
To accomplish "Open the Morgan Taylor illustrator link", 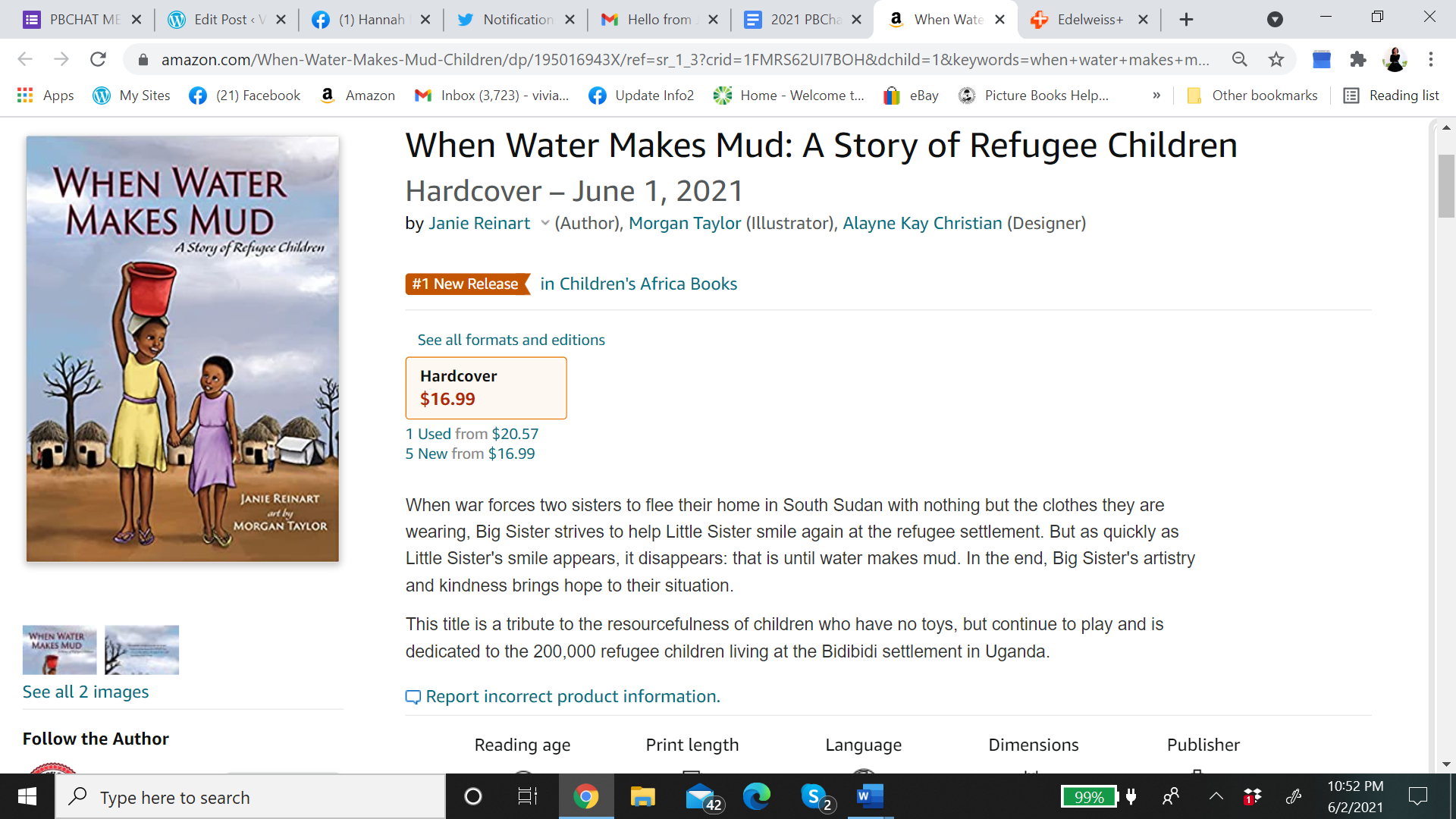I will [684, 223].
